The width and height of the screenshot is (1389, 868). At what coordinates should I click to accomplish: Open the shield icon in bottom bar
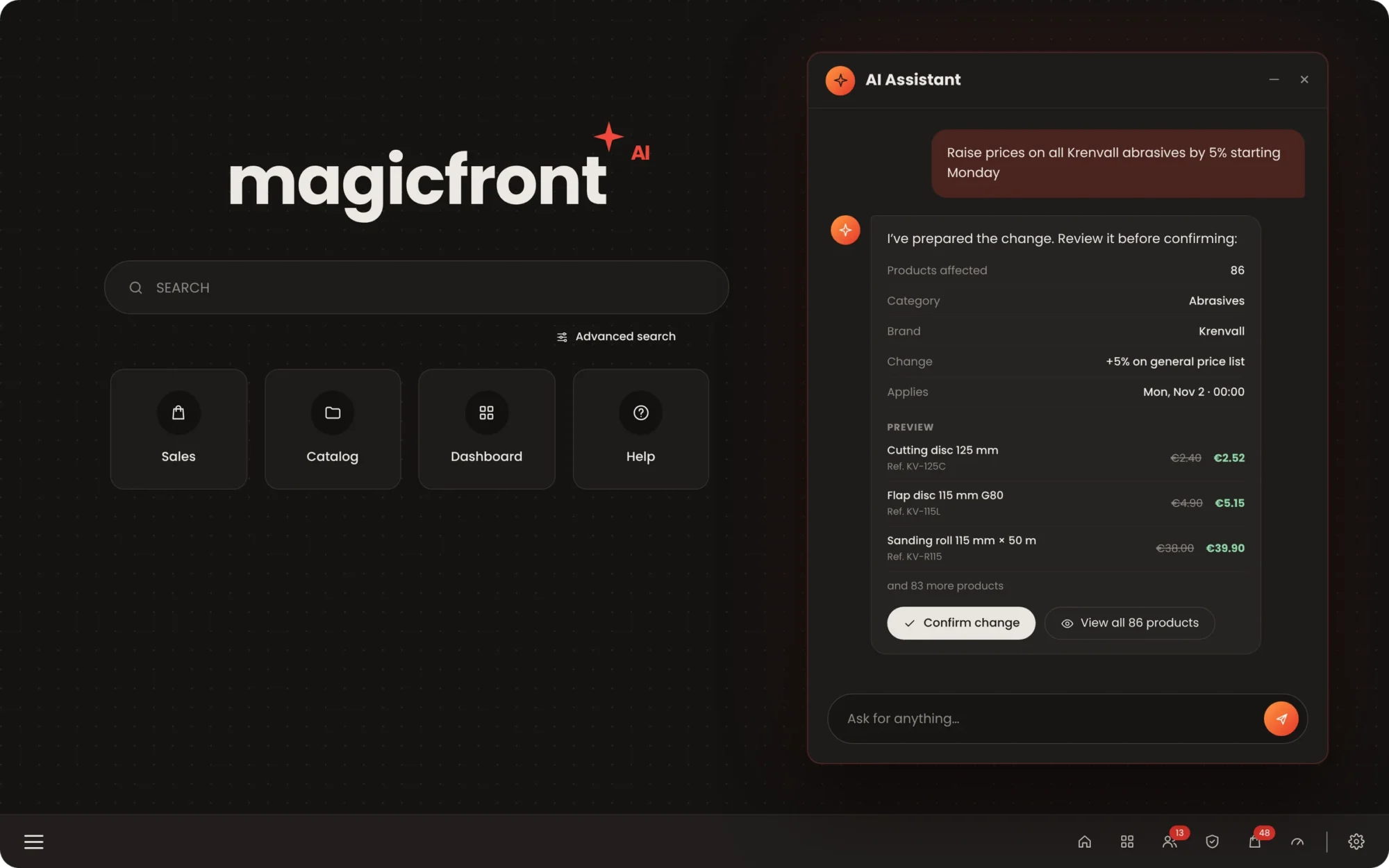(x=1212, y=842)
